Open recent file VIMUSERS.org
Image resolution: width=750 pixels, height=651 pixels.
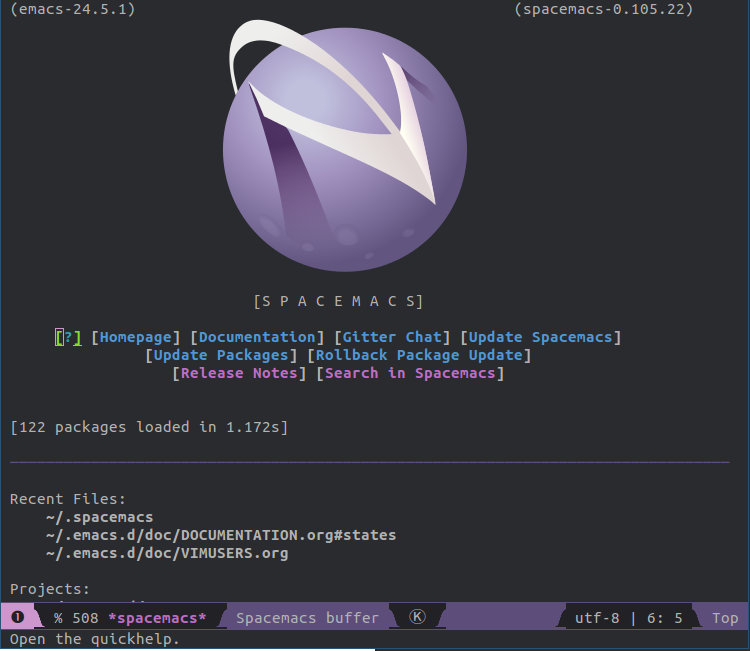pyautogui.click(x=167, y=553)
